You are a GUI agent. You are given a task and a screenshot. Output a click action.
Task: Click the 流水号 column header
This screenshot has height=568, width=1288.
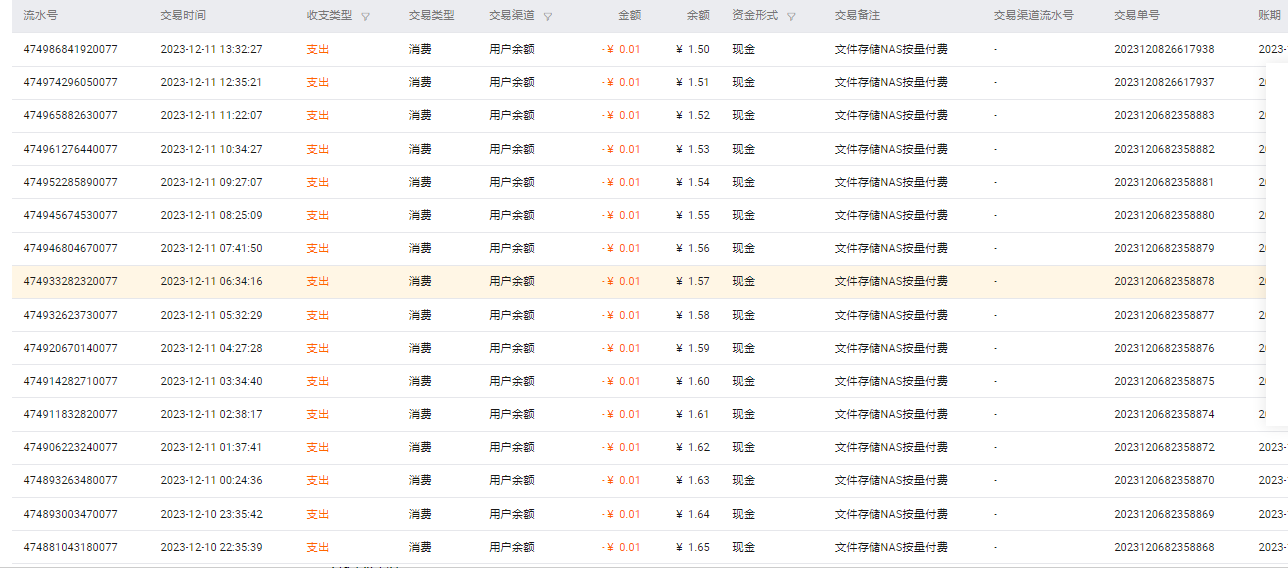click(41, 16)
